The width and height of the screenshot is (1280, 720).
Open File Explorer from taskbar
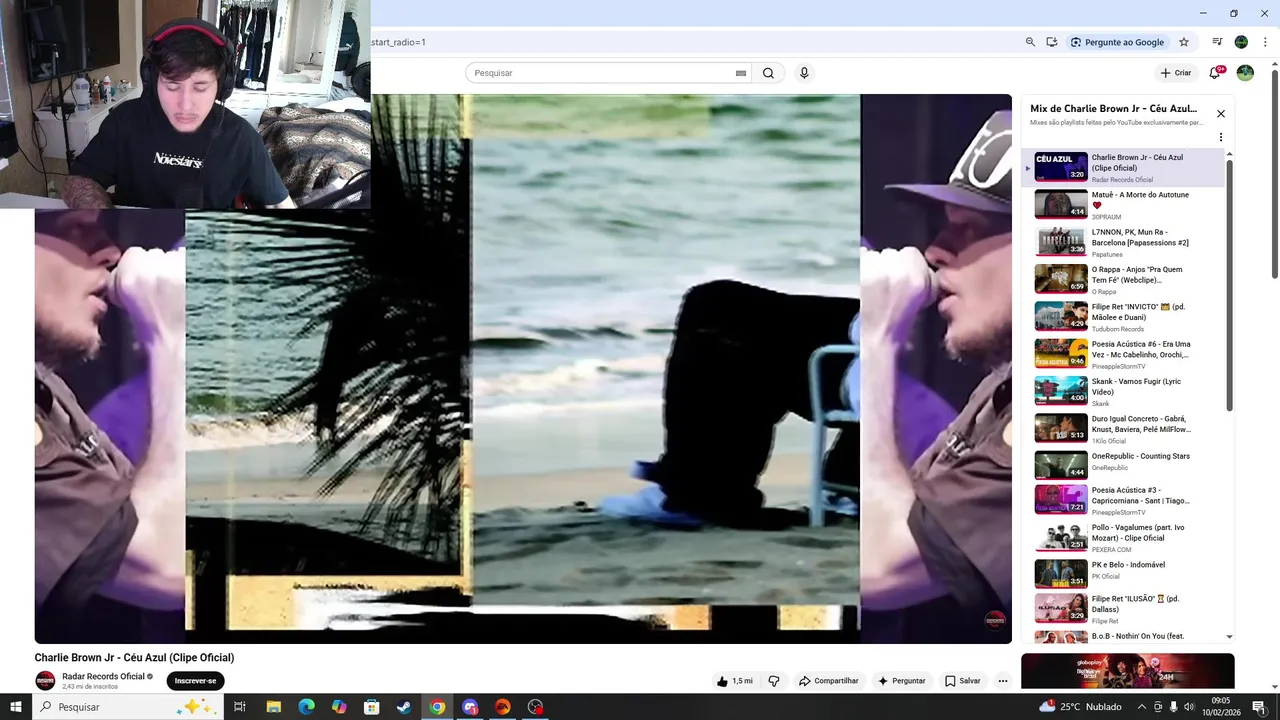(274, 707)
